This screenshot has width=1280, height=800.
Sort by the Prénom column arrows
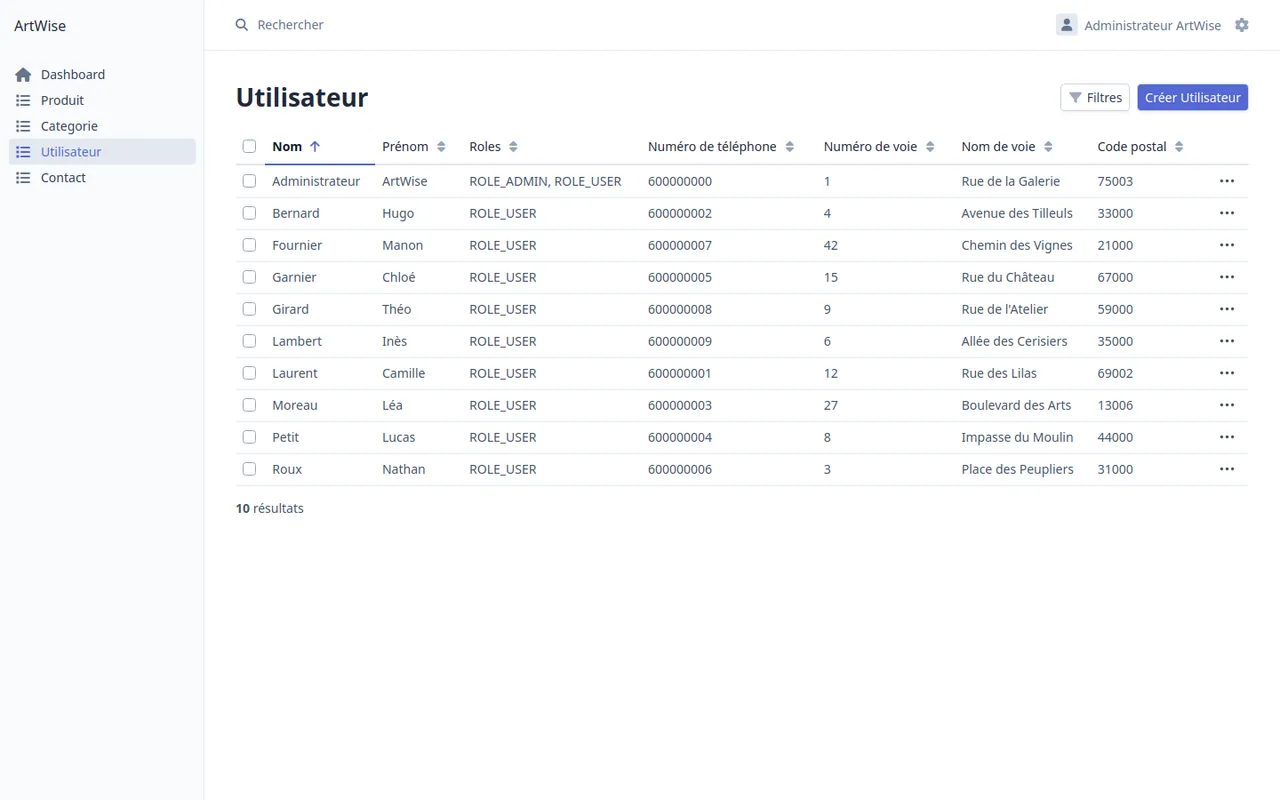tap(441, 147)
